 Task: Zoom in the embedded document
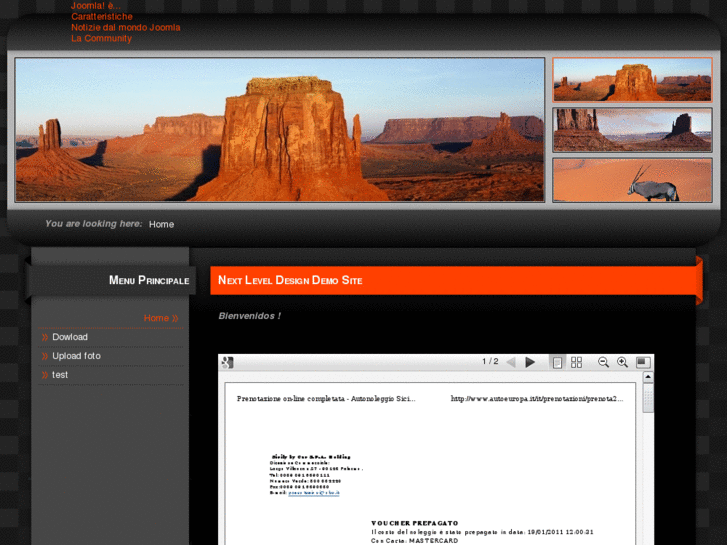click(622, 362)
